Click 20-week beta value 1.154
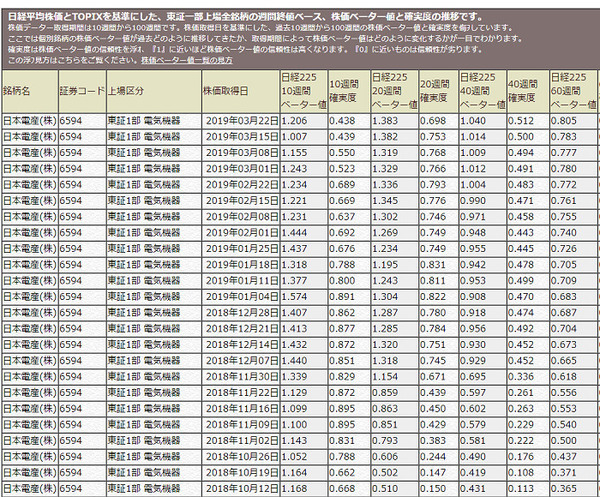Image resolution: width=600 pixels, height=497 pixels. pyautogui.click(x=395, y=377)
